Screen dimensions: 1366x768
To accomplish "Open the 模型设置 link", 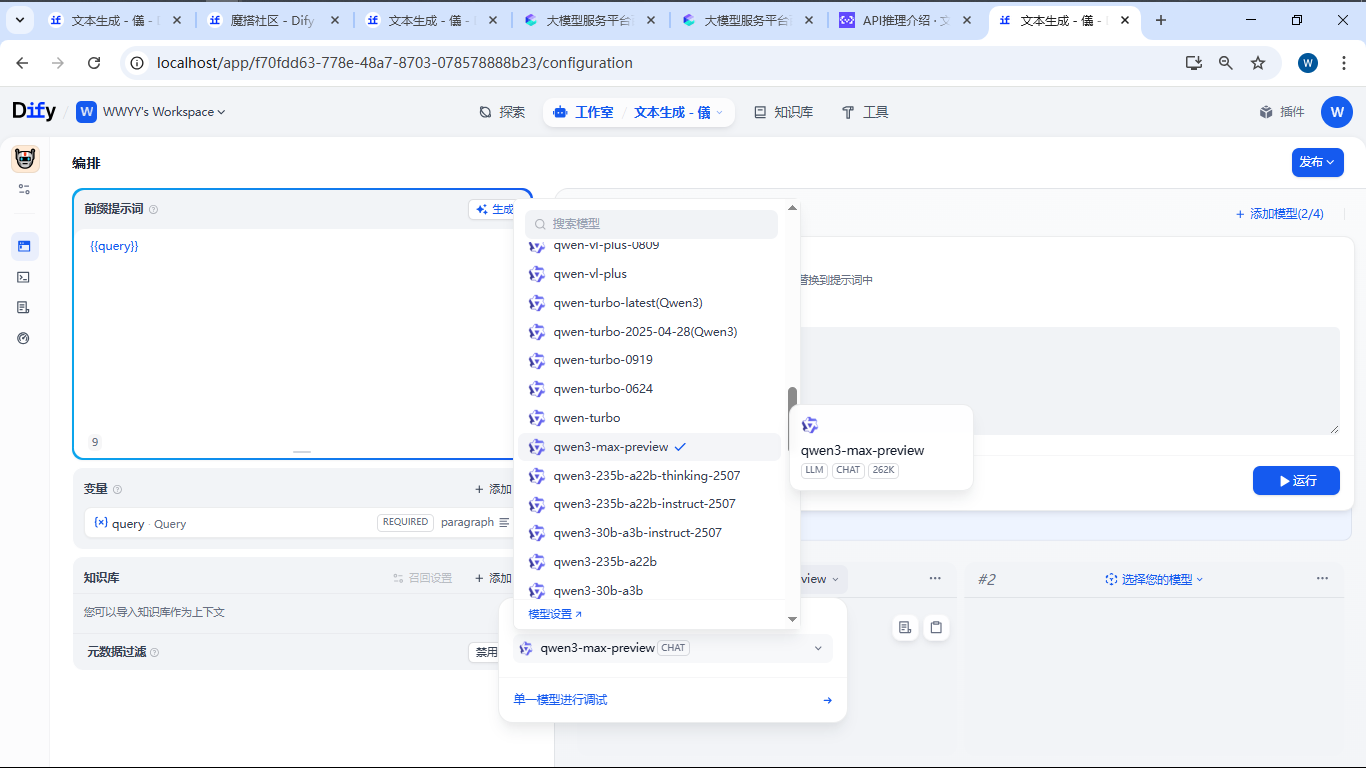I will [555, 614].
